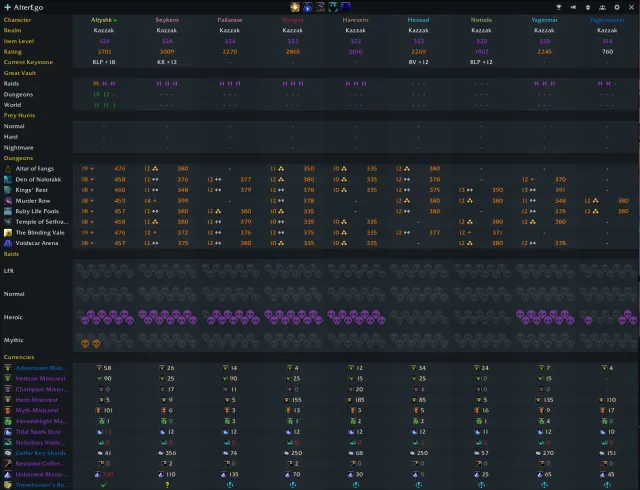
Task: Open the settings gear icon menu
Action: coord(617,7)
